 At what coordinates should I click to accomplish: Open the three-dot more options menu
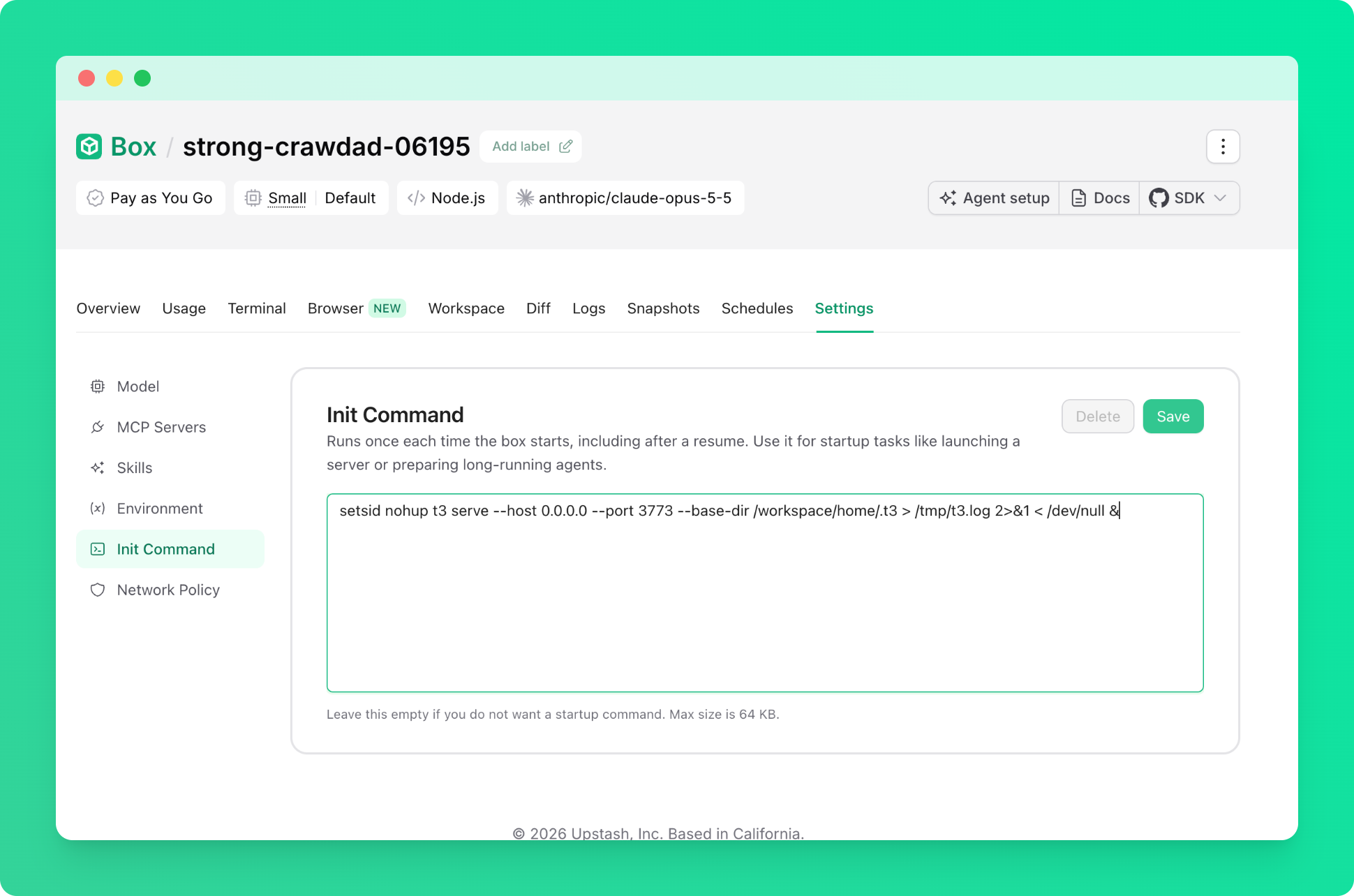click(1223, 147)
